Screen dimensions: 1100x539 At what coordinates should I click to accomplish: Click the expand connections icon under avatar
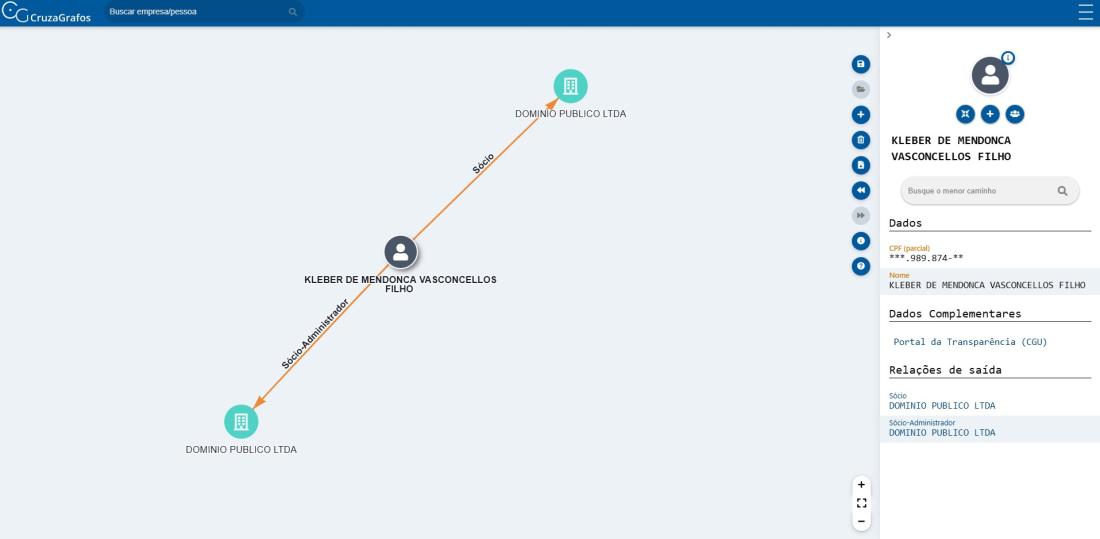965,114
